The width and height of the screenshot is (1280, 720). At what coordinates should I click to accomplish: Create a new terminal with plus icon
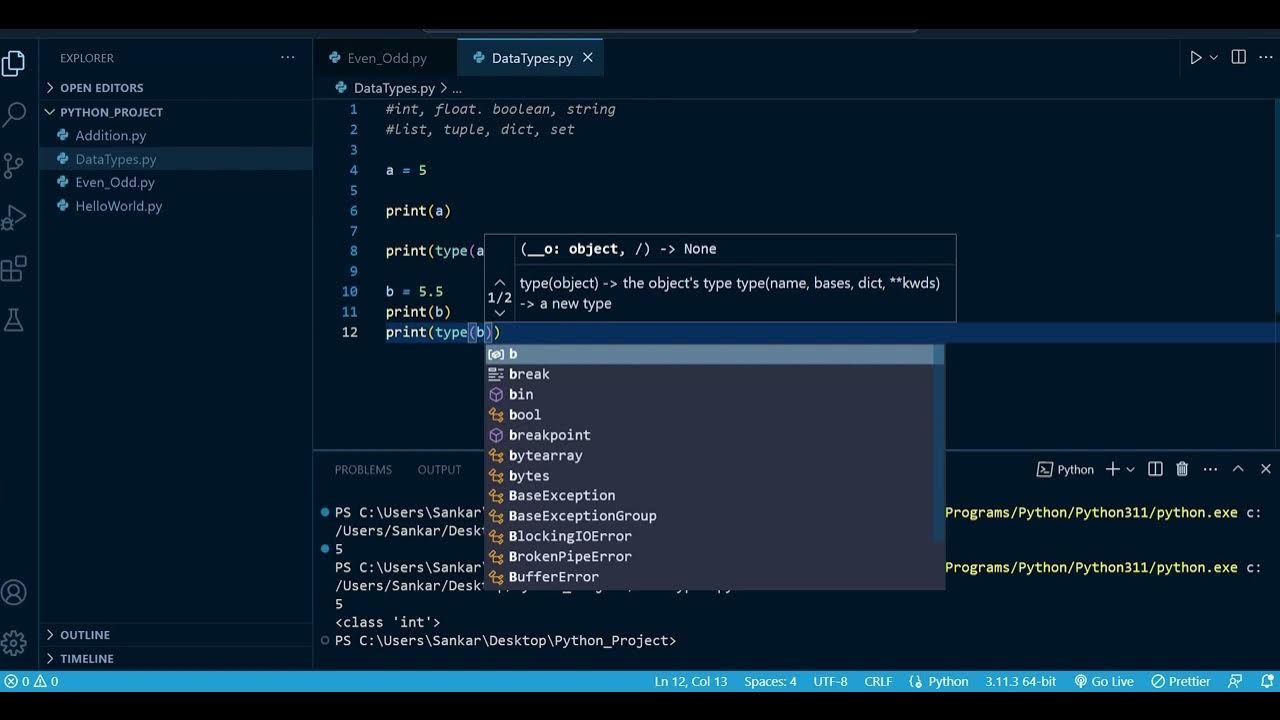click(x=1112, y=469)
